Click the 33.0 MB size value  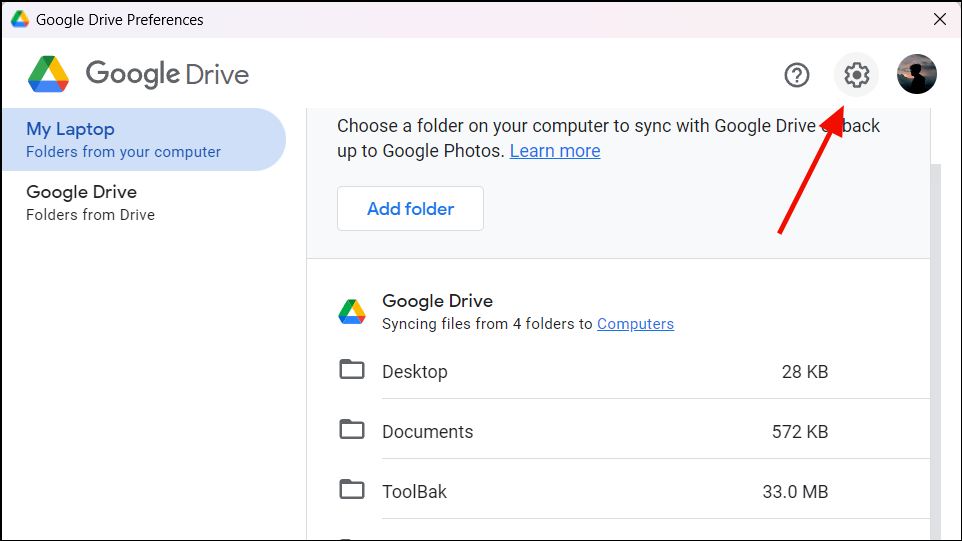tap(795, 492)
